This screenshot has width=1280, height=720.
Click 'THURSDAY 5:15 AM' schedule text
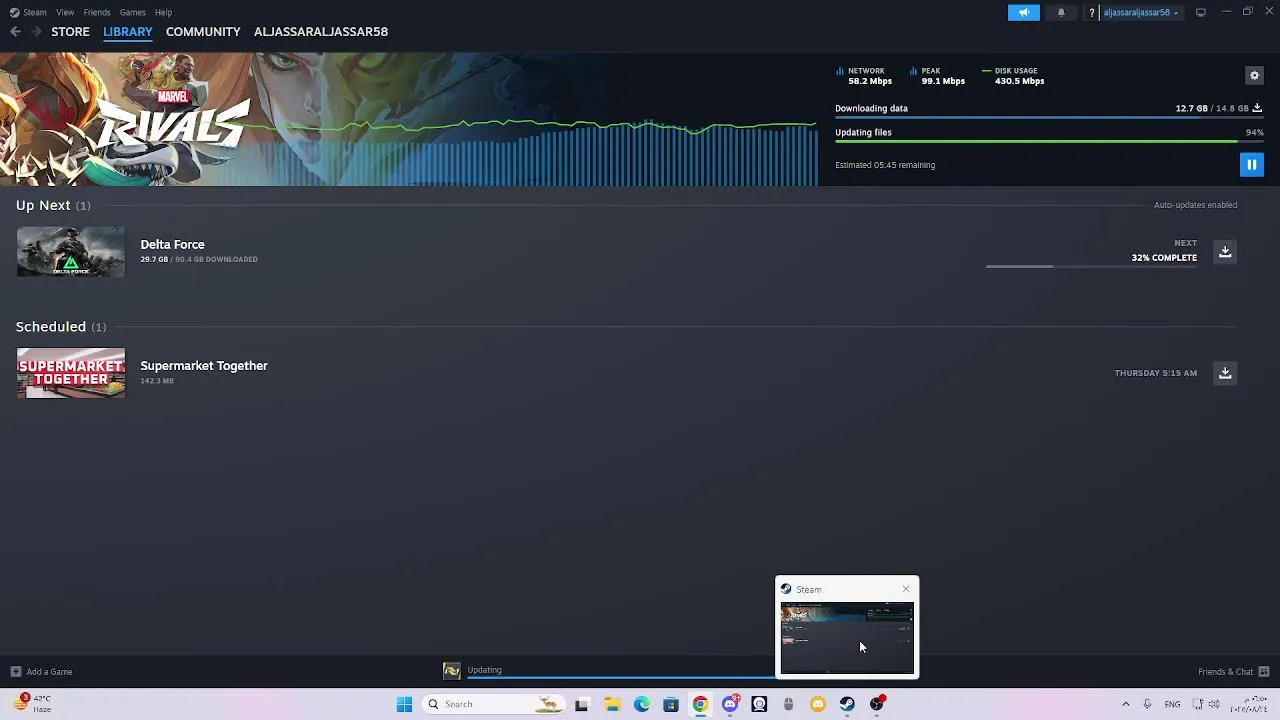(1155, 373)
